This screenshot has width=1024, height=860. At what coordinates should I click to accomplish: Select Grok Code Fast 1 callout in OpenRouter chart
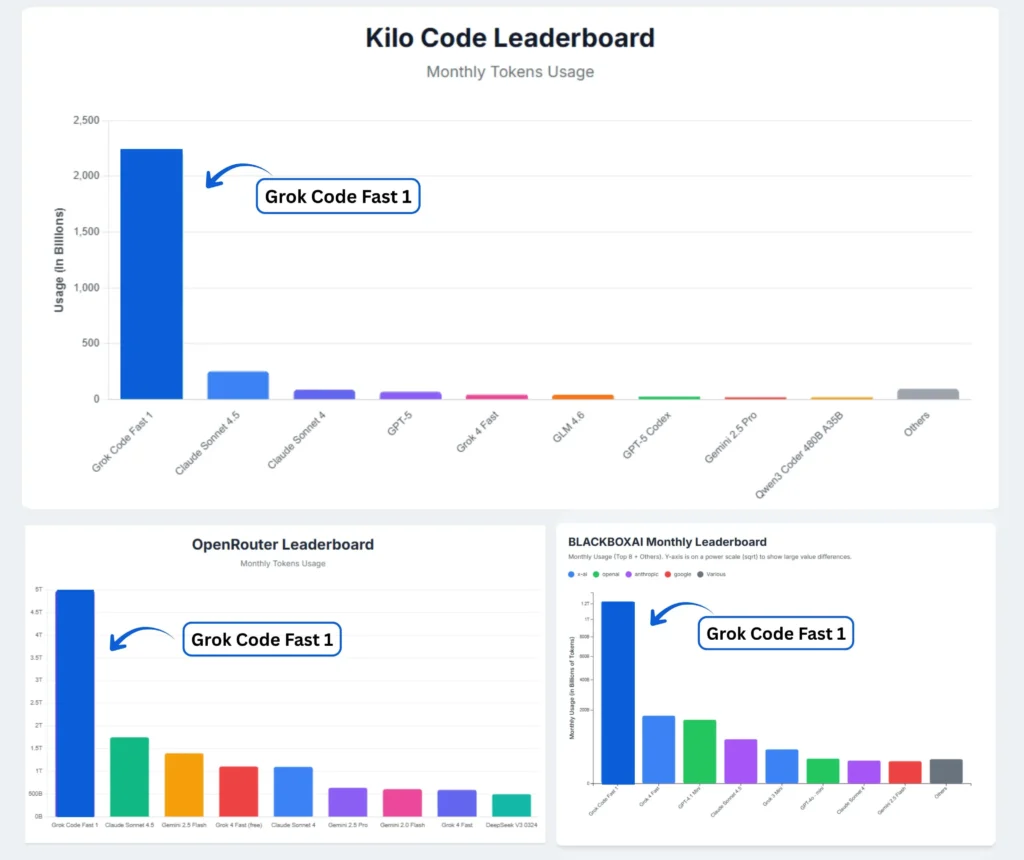(262, 639)
